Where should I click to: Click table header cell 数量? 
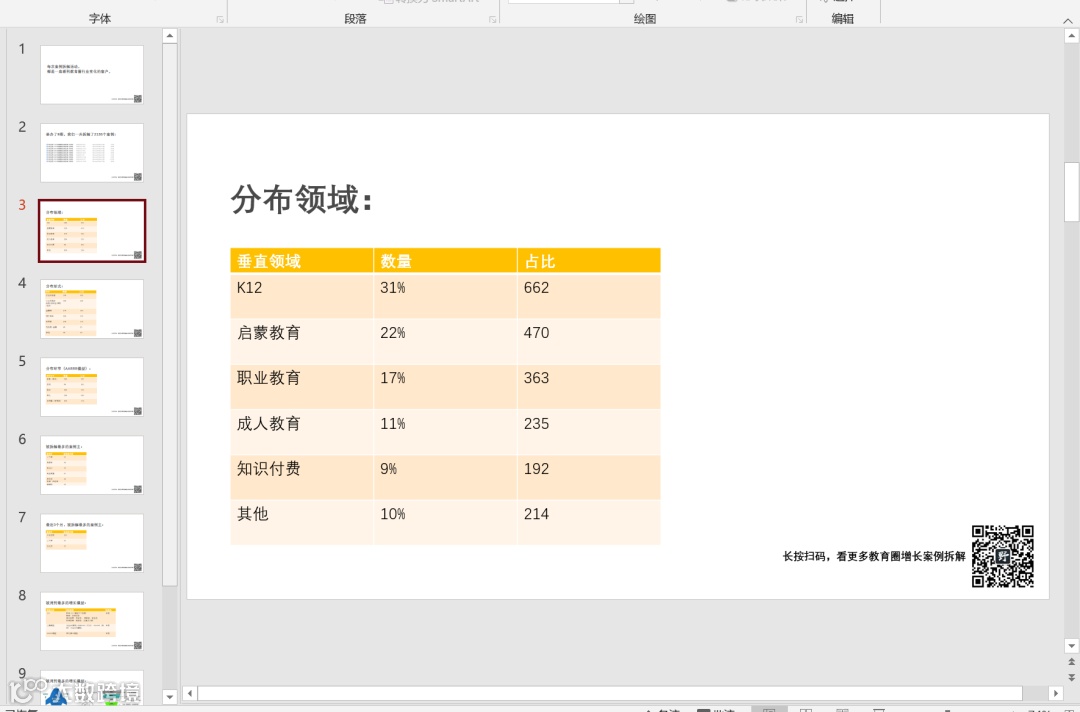point(445,261)
